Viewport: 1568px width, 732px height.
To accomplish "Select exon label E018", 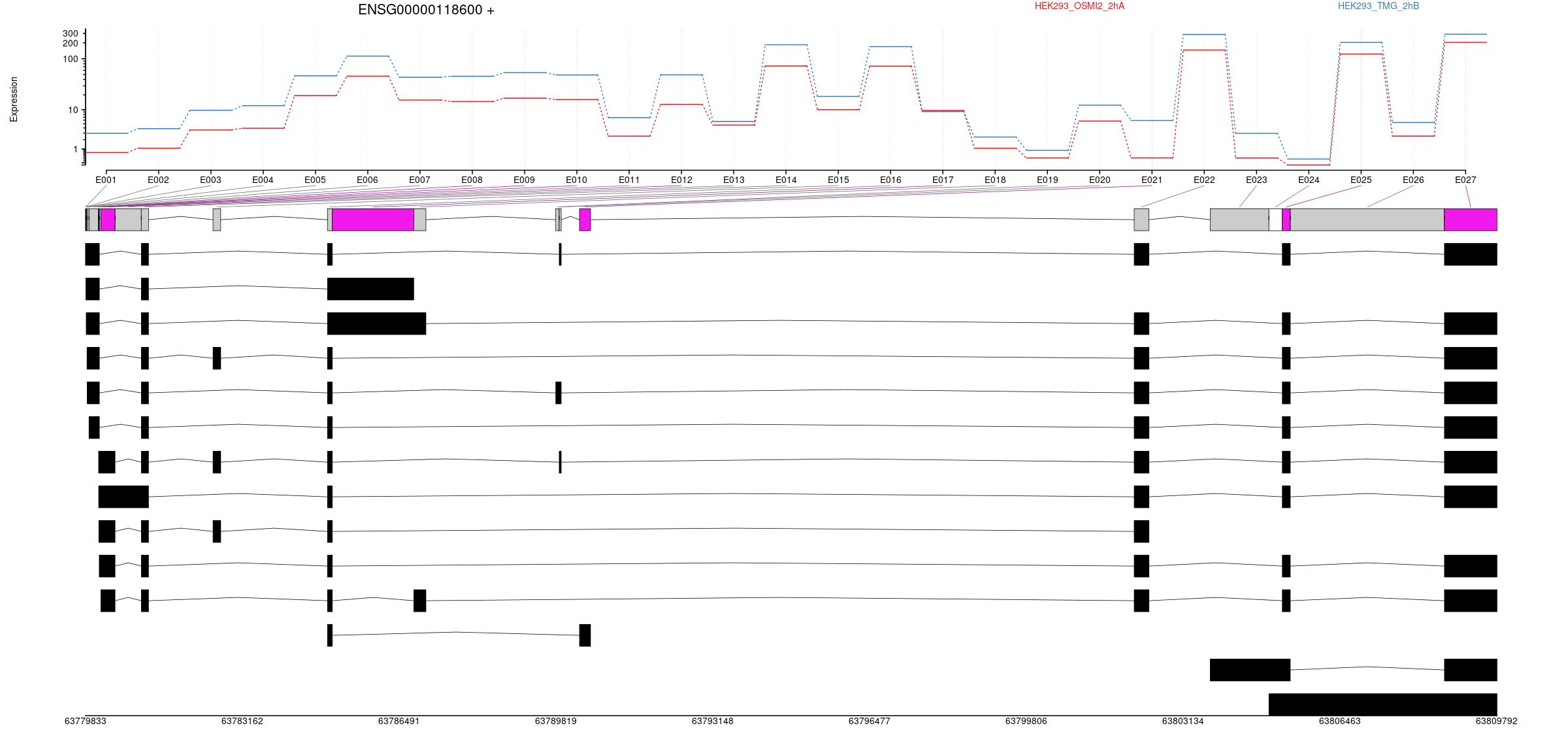I will point(995,180).
